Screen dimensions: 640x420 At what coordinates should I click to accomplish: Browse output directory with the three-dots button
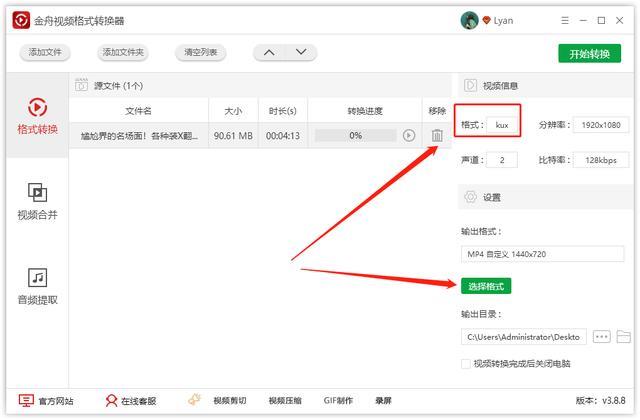point(601,336)
